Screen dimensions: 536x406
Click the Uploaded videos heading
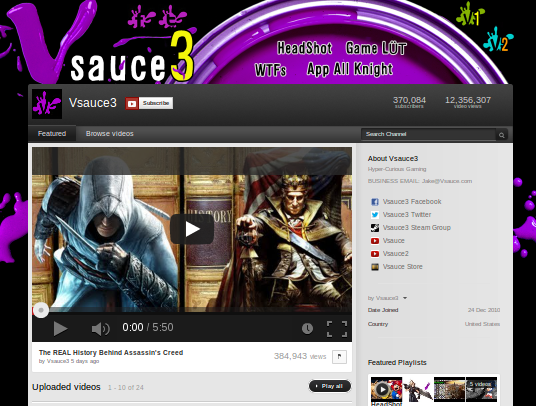click(x=66, y=387)
